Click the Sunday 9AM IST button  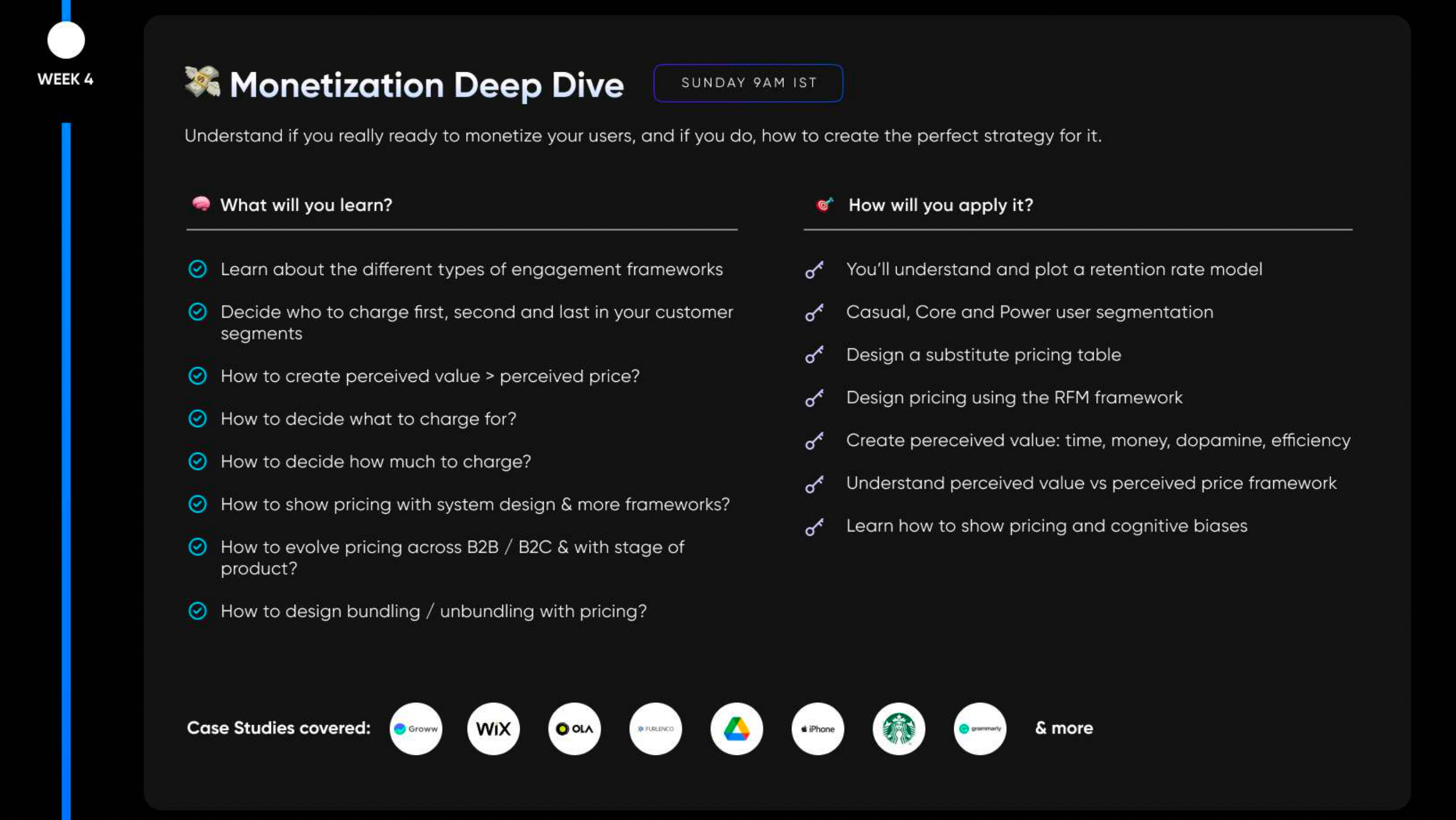pyautogui.click(x=748, y=83)
